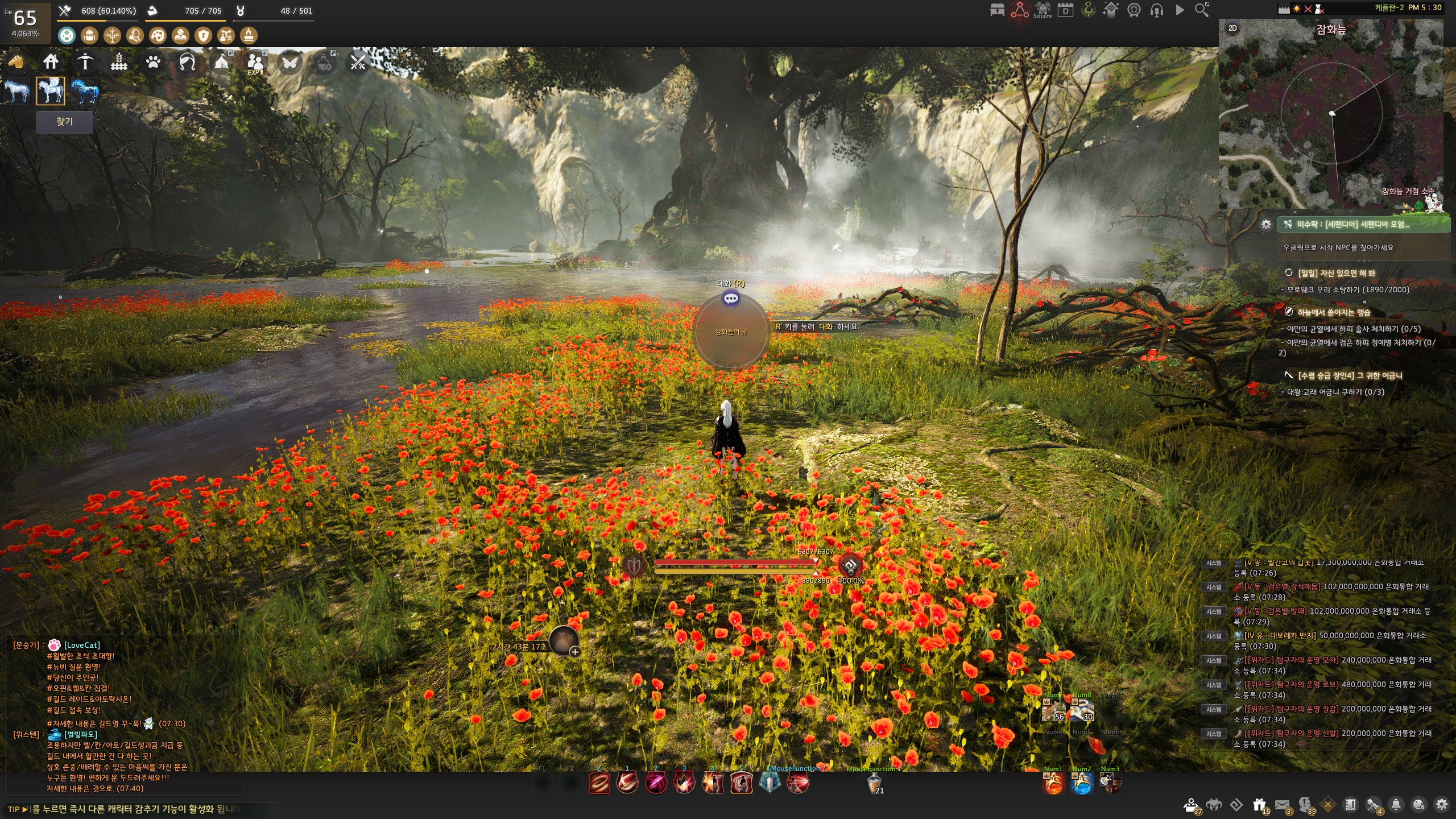1456x819 pixels.
Task: Click the 찾기 find button
Action: click(64, 122)
